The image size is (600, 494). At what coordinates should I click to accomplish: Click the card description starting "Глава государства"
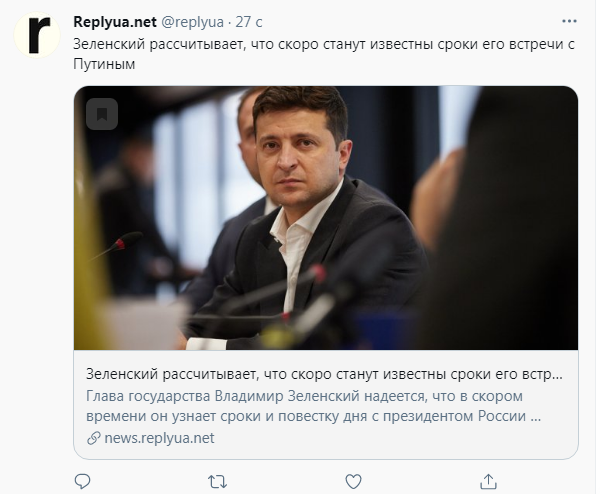tap(313, 406)
